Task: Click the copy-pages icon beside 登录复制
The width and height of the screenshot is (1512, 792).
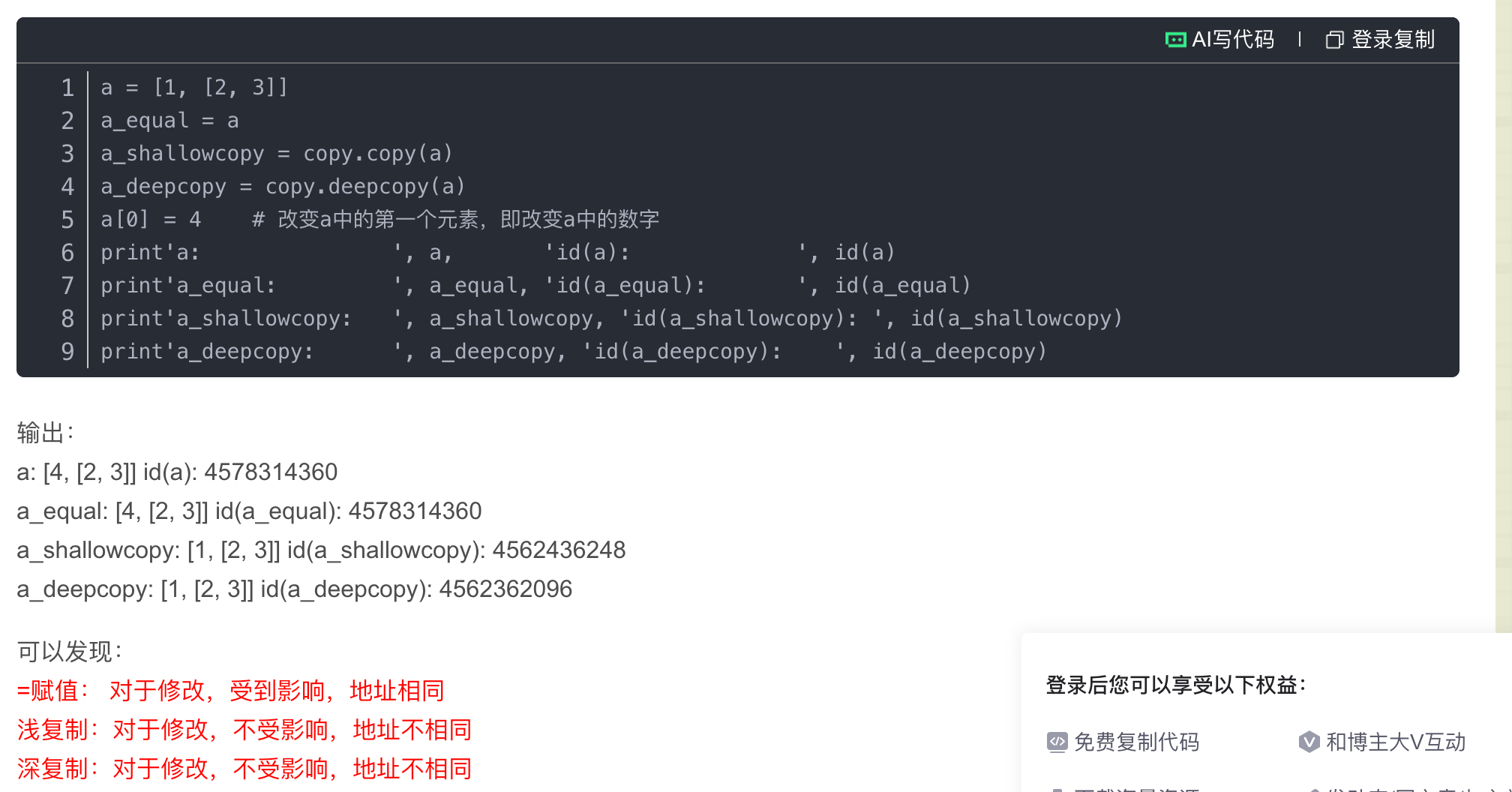Action: [x=1334, y=39]
